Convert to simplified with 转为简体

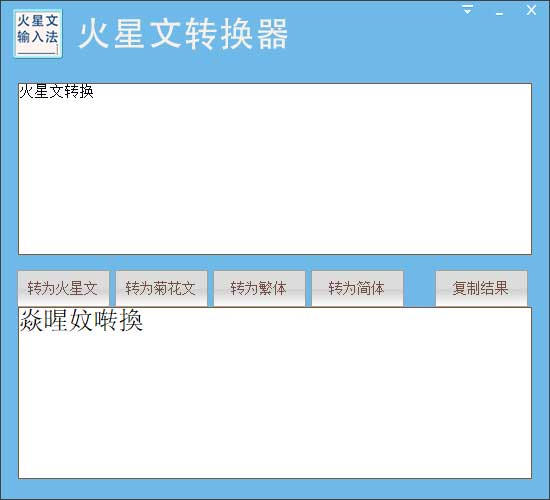coord(357,288)
